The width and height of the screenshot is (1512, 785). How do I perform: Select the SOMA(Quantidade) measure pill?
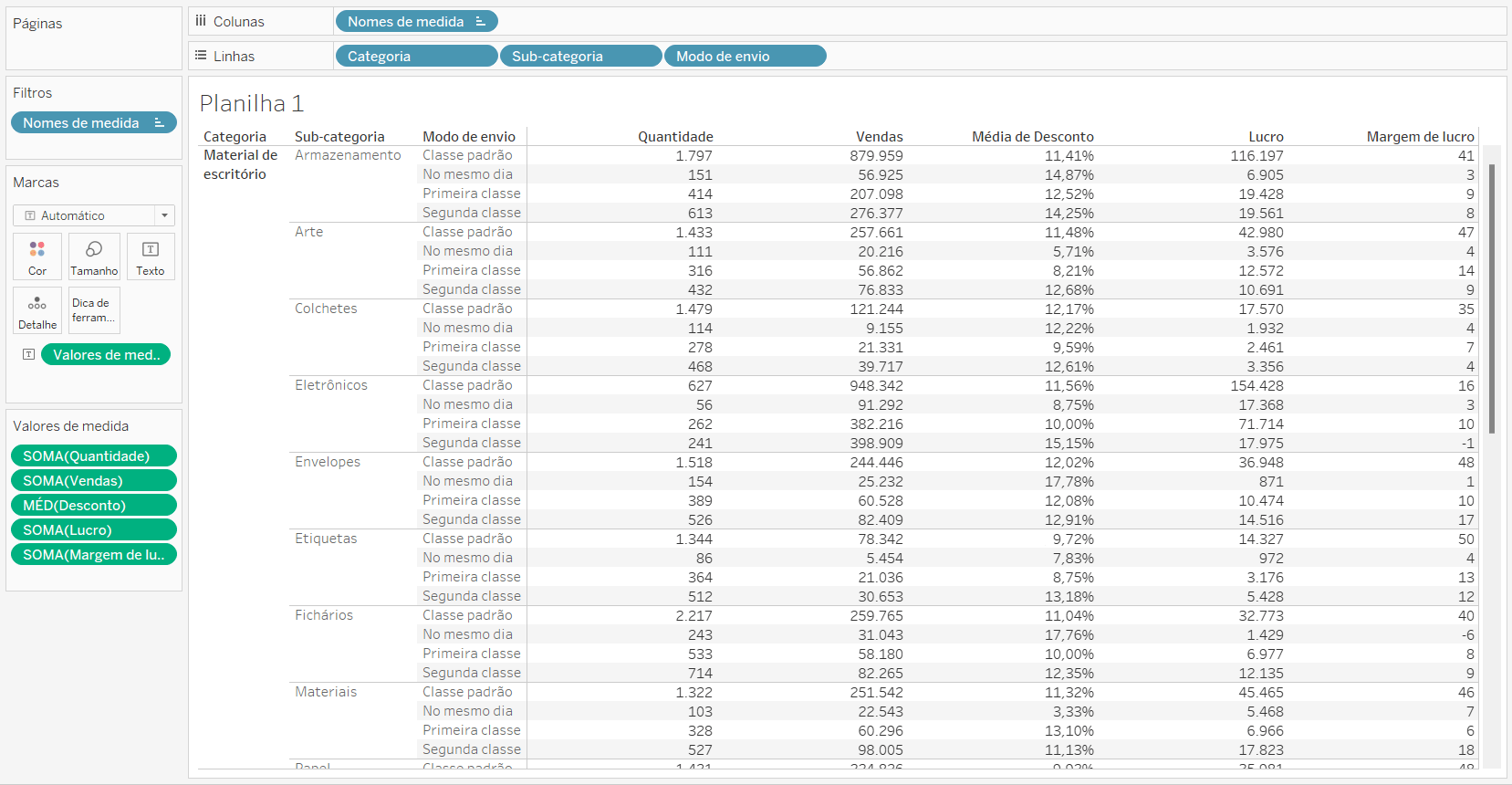click(94, 455)
